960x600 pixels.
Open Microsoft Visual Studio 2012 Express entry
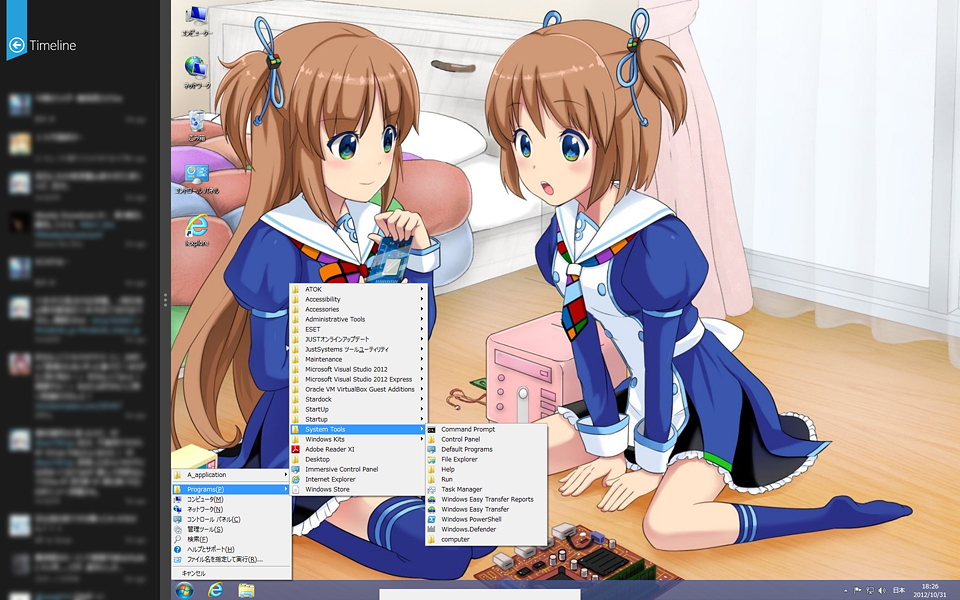pyautogui.click(x=358, y=379)
